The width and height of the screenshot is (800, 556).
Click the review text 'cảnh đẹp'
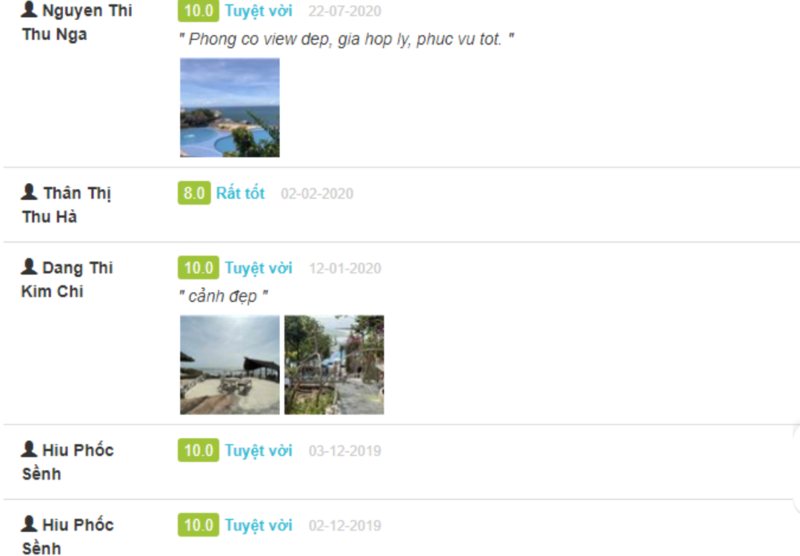pos(223,296)
